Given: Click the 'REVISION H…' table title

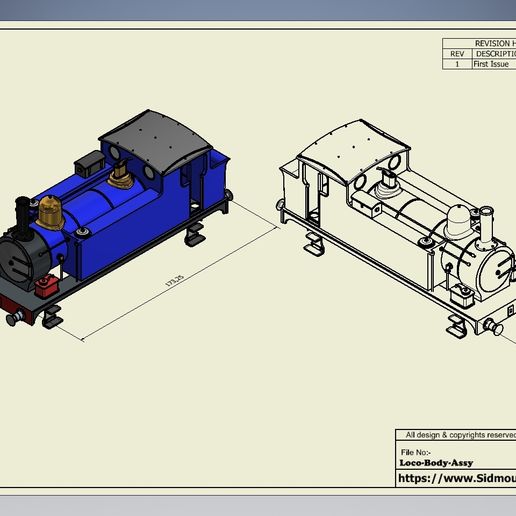Looking at the screenshot, I should tap(495, 43).
